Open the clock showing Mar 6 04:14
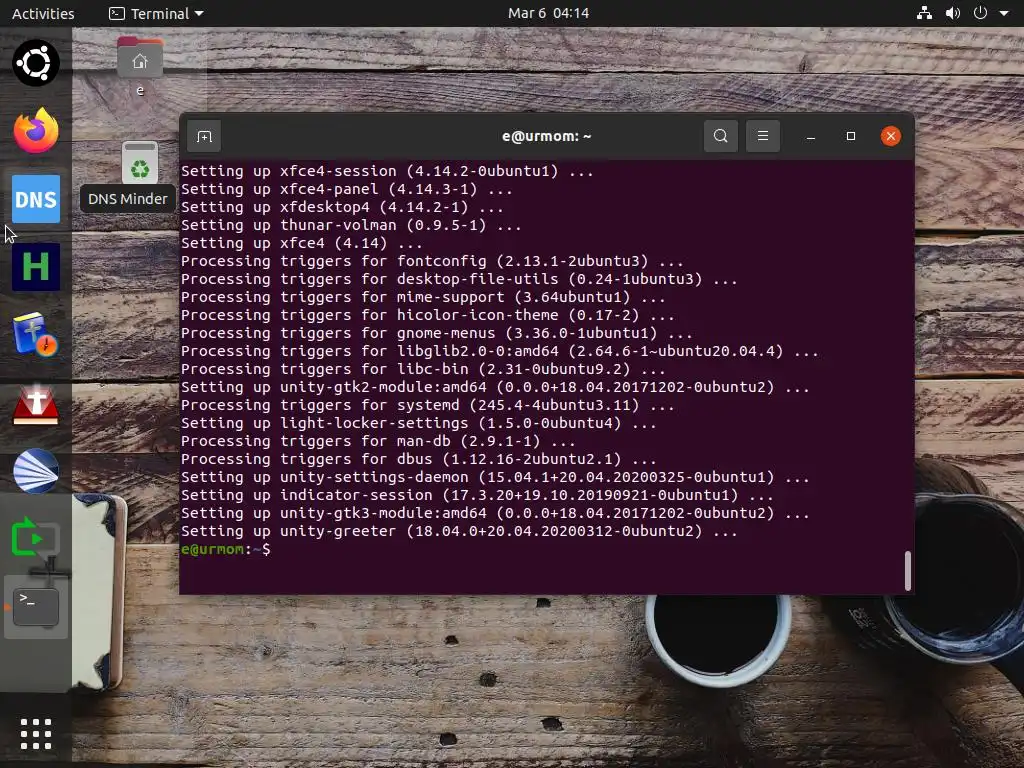Screen dimensions: 1024x768 pos(549,13)
